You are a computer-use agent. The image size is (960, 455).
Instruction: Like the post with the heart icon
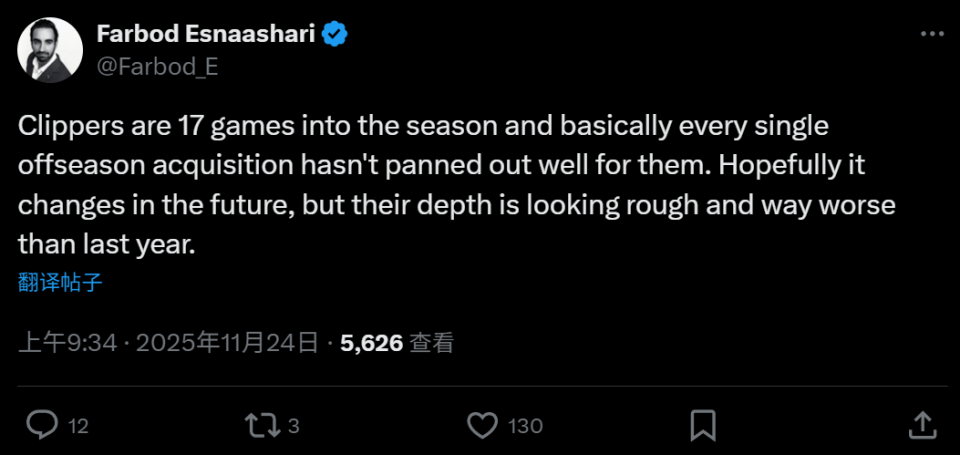coord(483,425)
